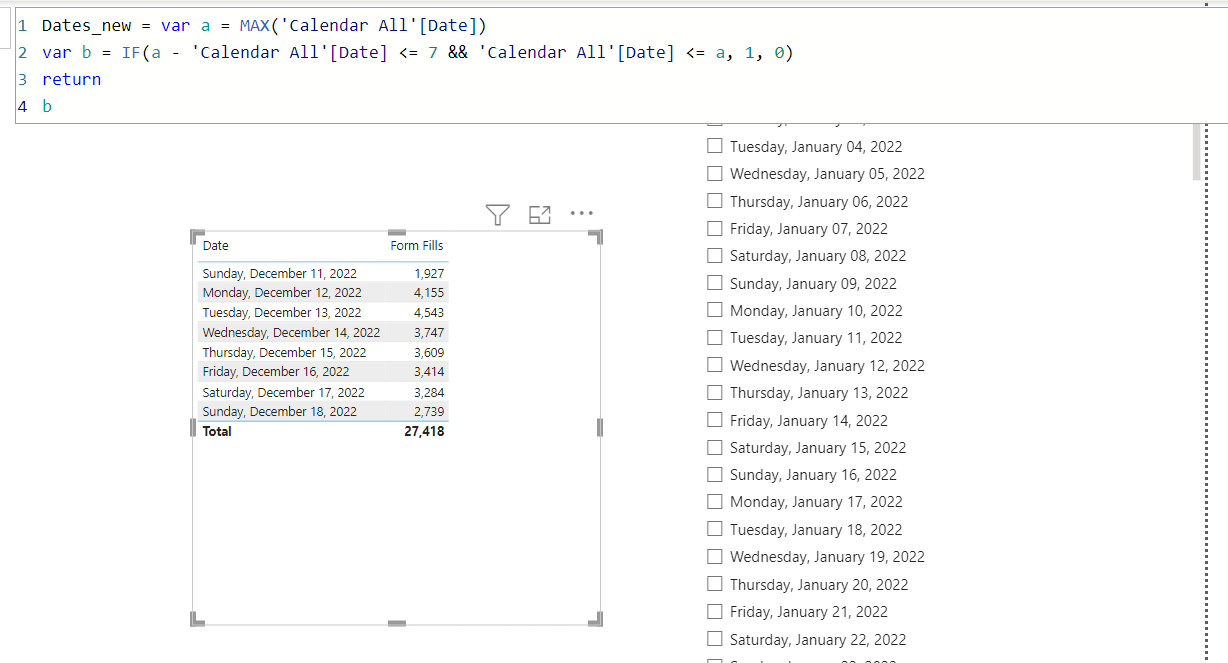Screen dimensions: 1228x663
Task: Select Saturday, January 15, 2022 checkbox
Action: tap(714, 447)
